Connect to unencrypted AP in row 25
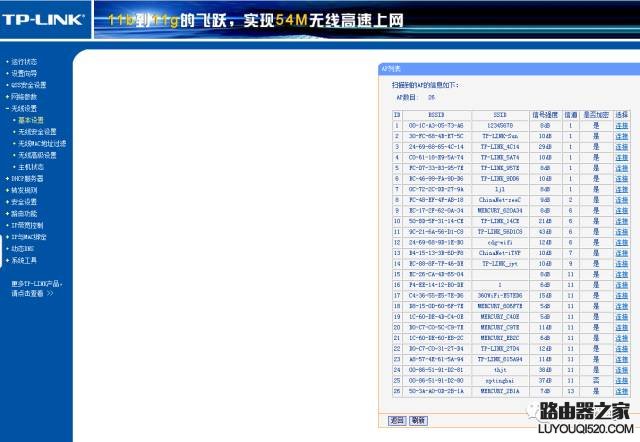Image resolution: width=640 pixels, height=442 pixels. coord(622,380)
